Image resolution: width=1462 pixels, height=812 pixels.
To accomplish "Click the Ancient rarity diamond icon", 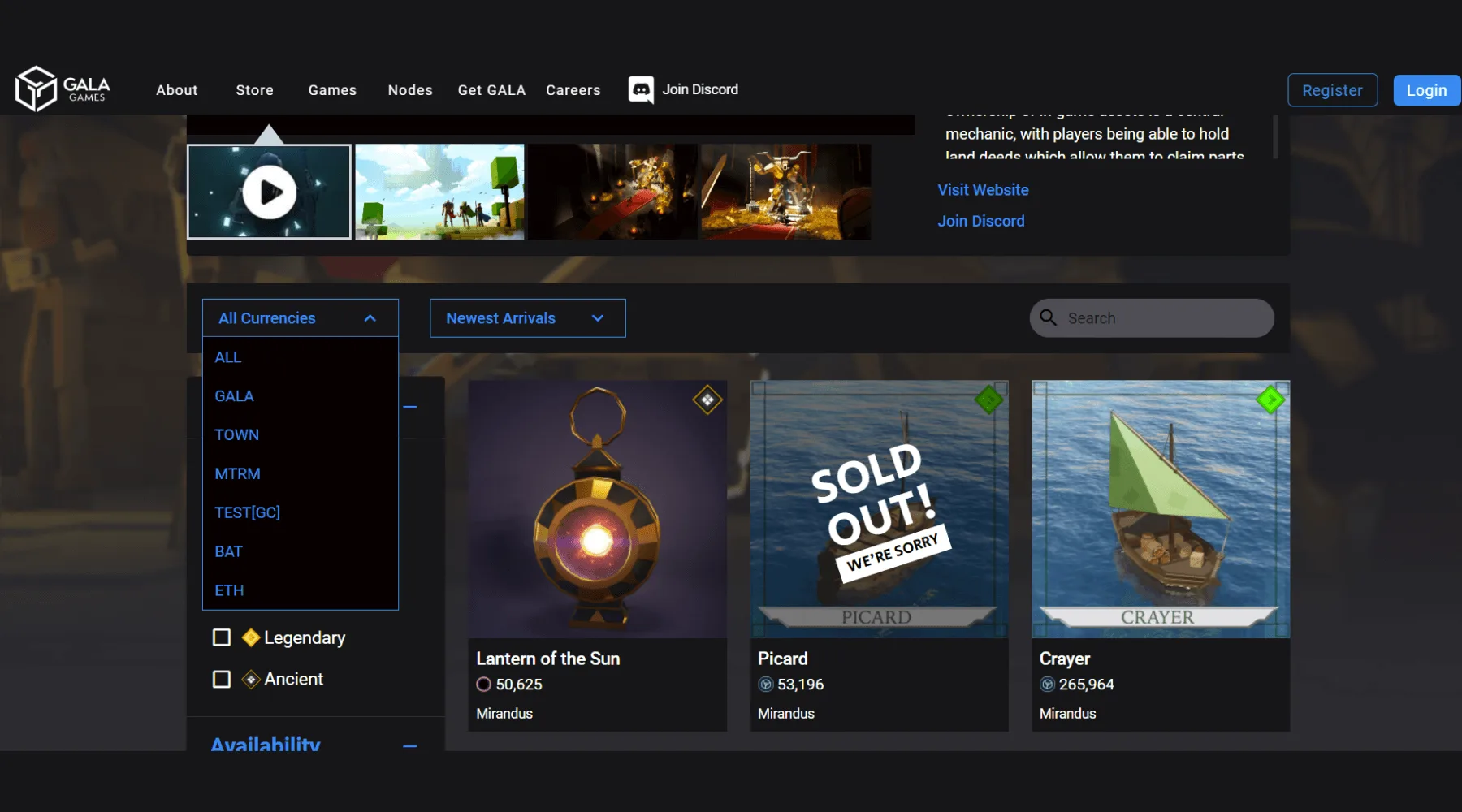I will click(251, 679).
